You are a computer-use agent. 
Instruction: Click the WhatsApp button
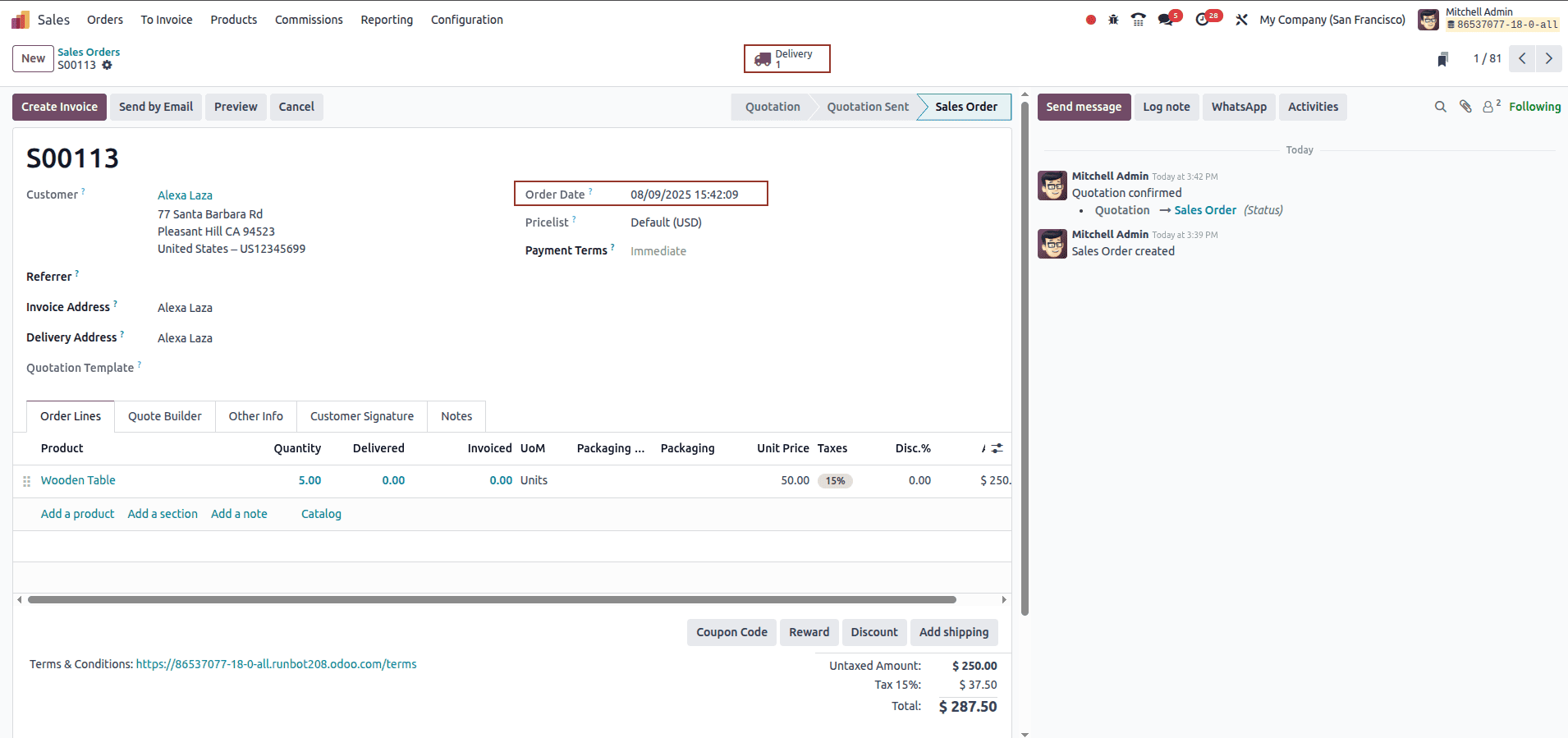pyautogui.click(x=1239, y=107)
